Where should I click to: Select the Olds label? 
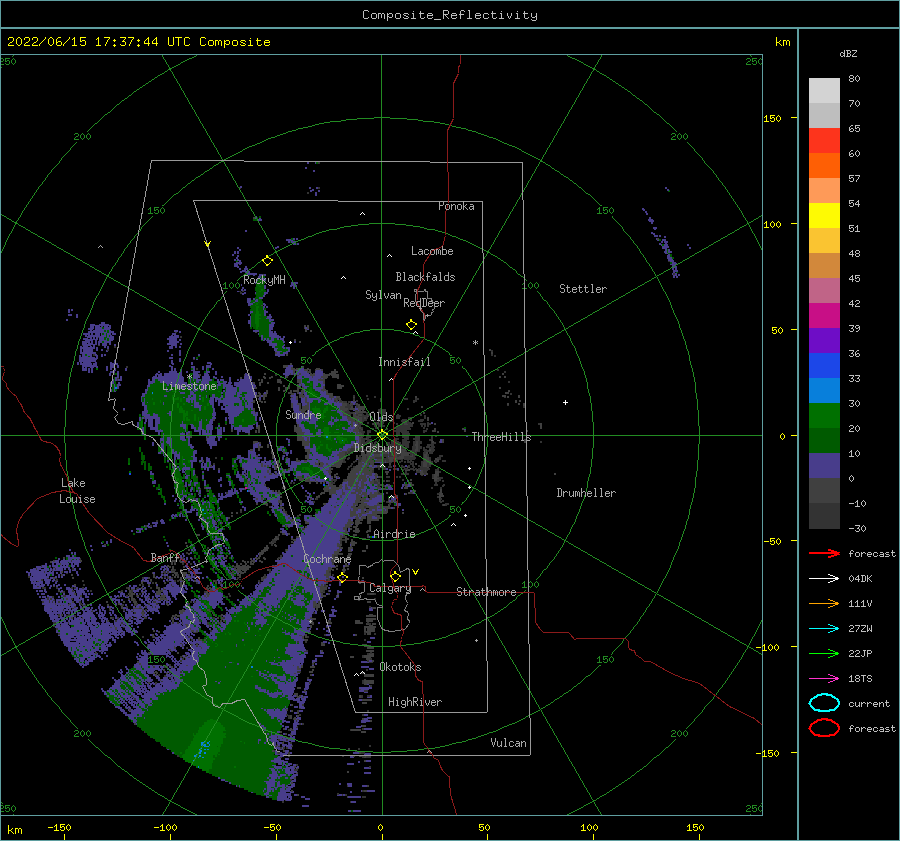click(x=381, y=417)
